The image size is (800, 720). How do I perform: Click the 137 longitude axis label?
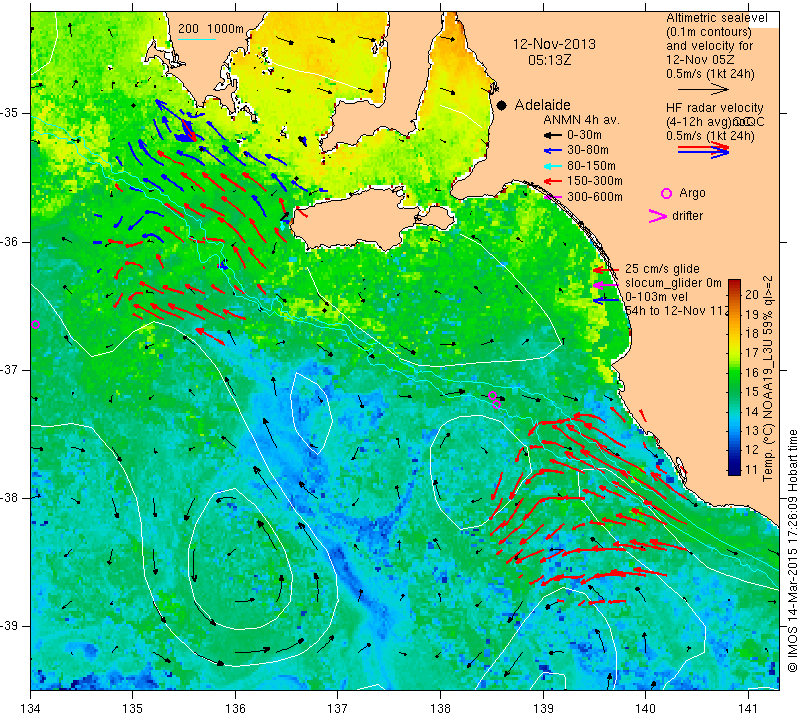pyautogui.click(x=337, y=709)
